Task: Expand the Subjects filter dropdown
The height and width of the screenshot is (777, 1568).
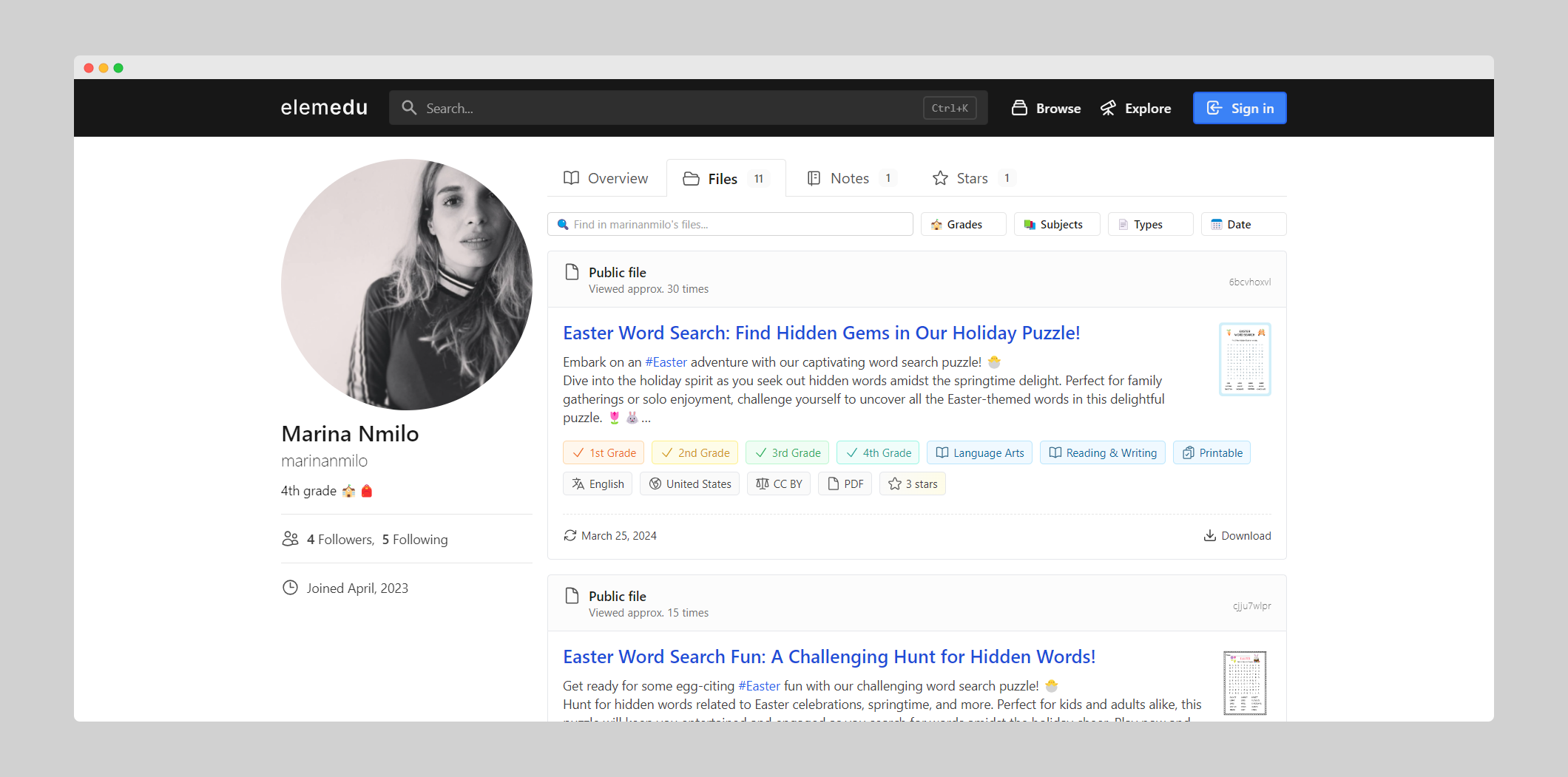Action: 1057,224
